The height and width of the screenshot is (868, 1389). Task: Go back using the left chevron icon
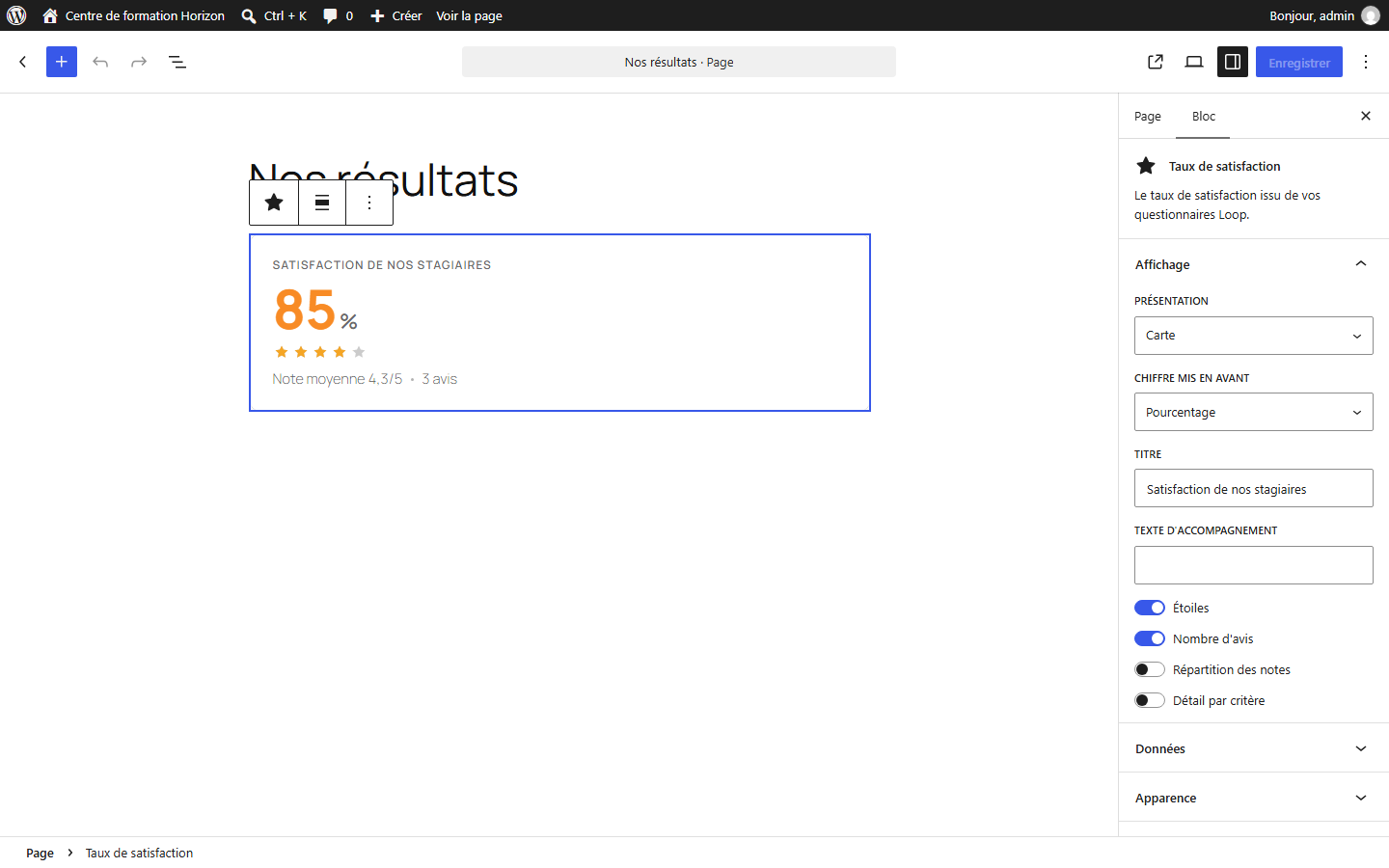point(23,62)
